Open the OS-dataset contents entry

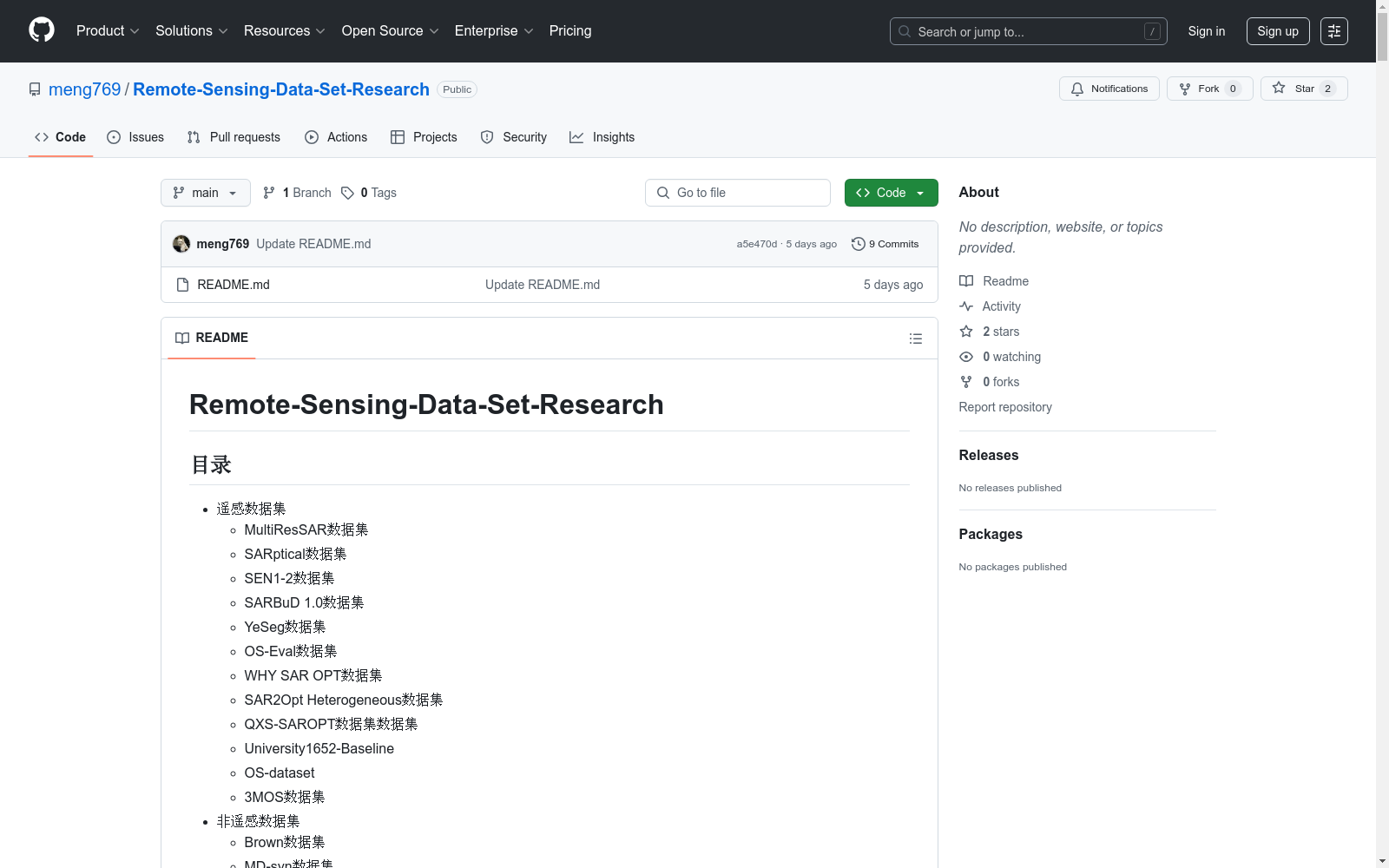[x=280, y=773]
